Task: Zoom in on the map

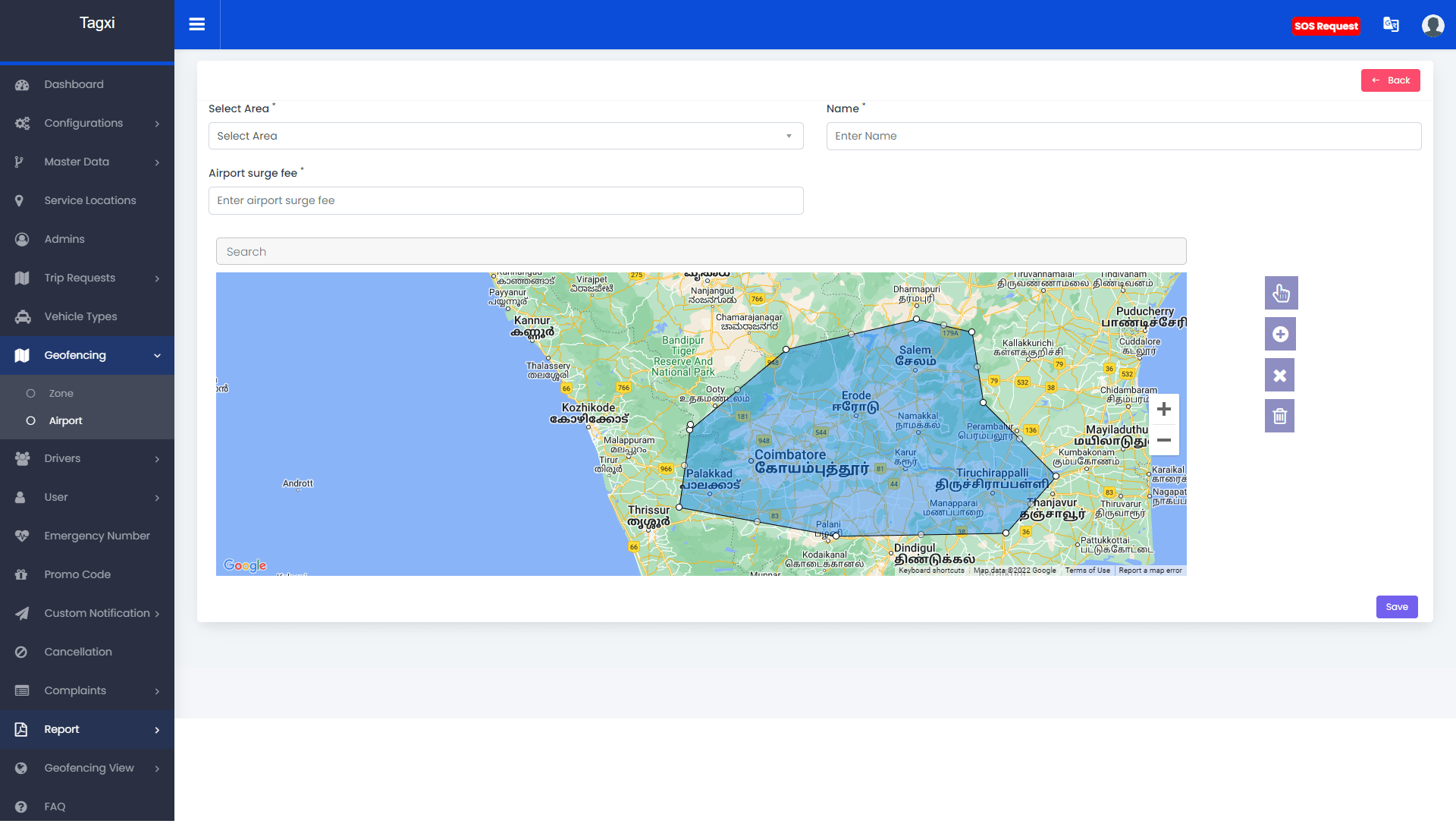Action: coord(1164,410)
